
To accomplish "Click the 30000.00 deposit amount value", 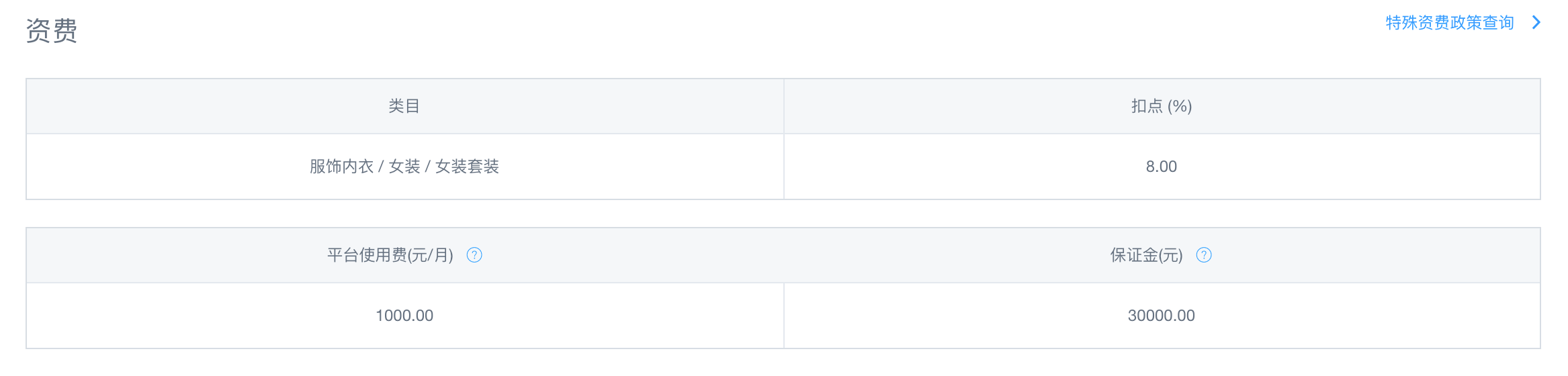I will pyautogui.click(x=1162, y=316).
